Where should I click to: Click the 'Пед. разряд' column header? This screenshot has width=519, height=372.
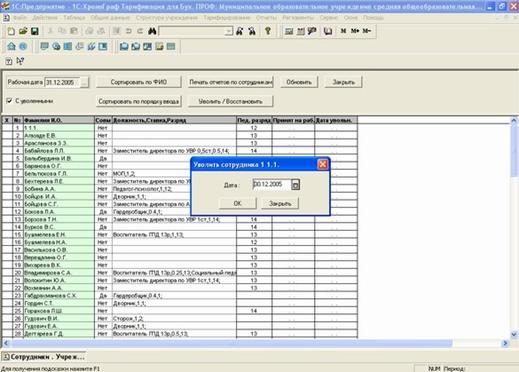point(254,120)
